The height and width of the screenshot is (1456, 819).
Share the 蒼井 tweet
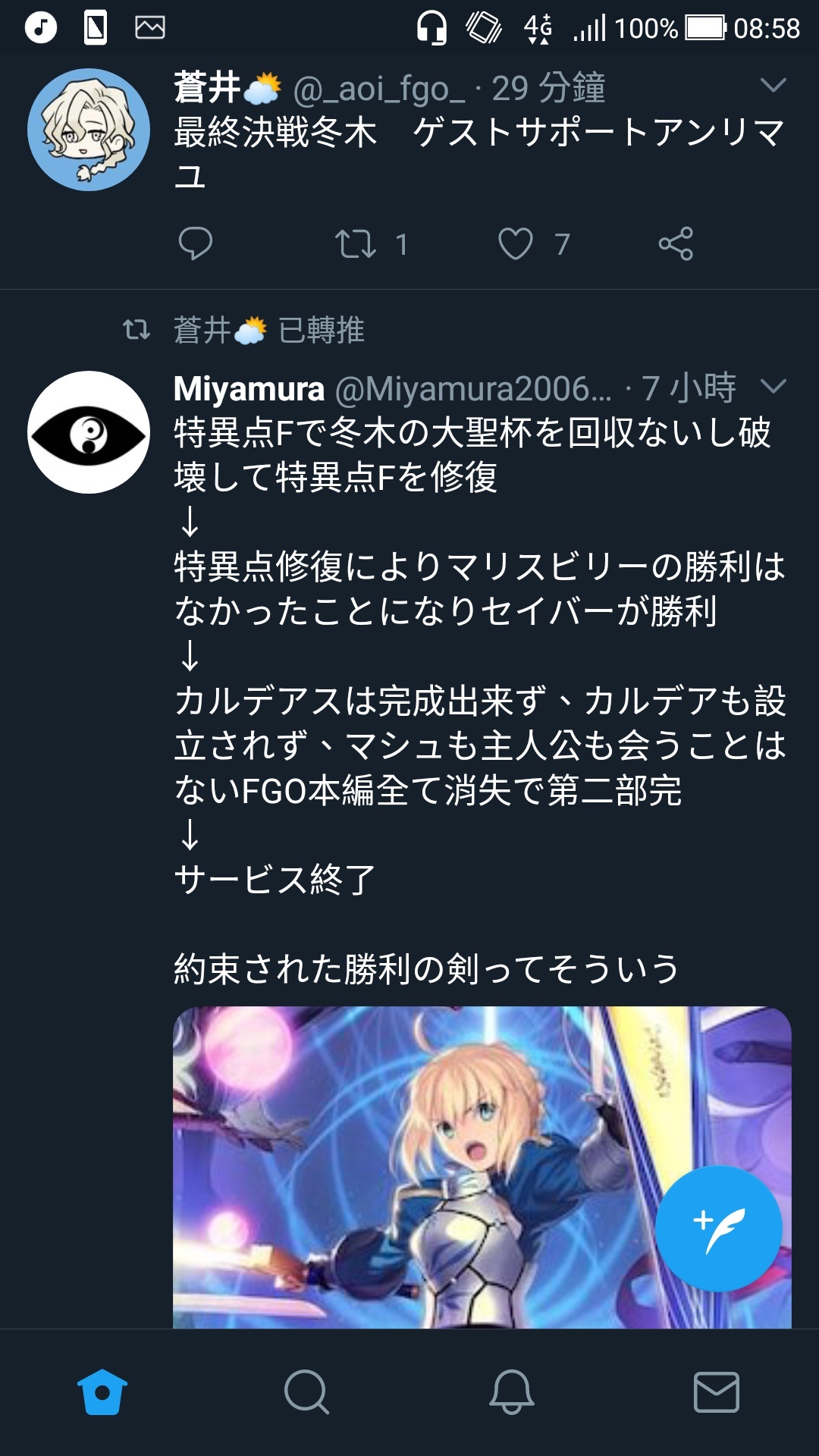point(676,243)
